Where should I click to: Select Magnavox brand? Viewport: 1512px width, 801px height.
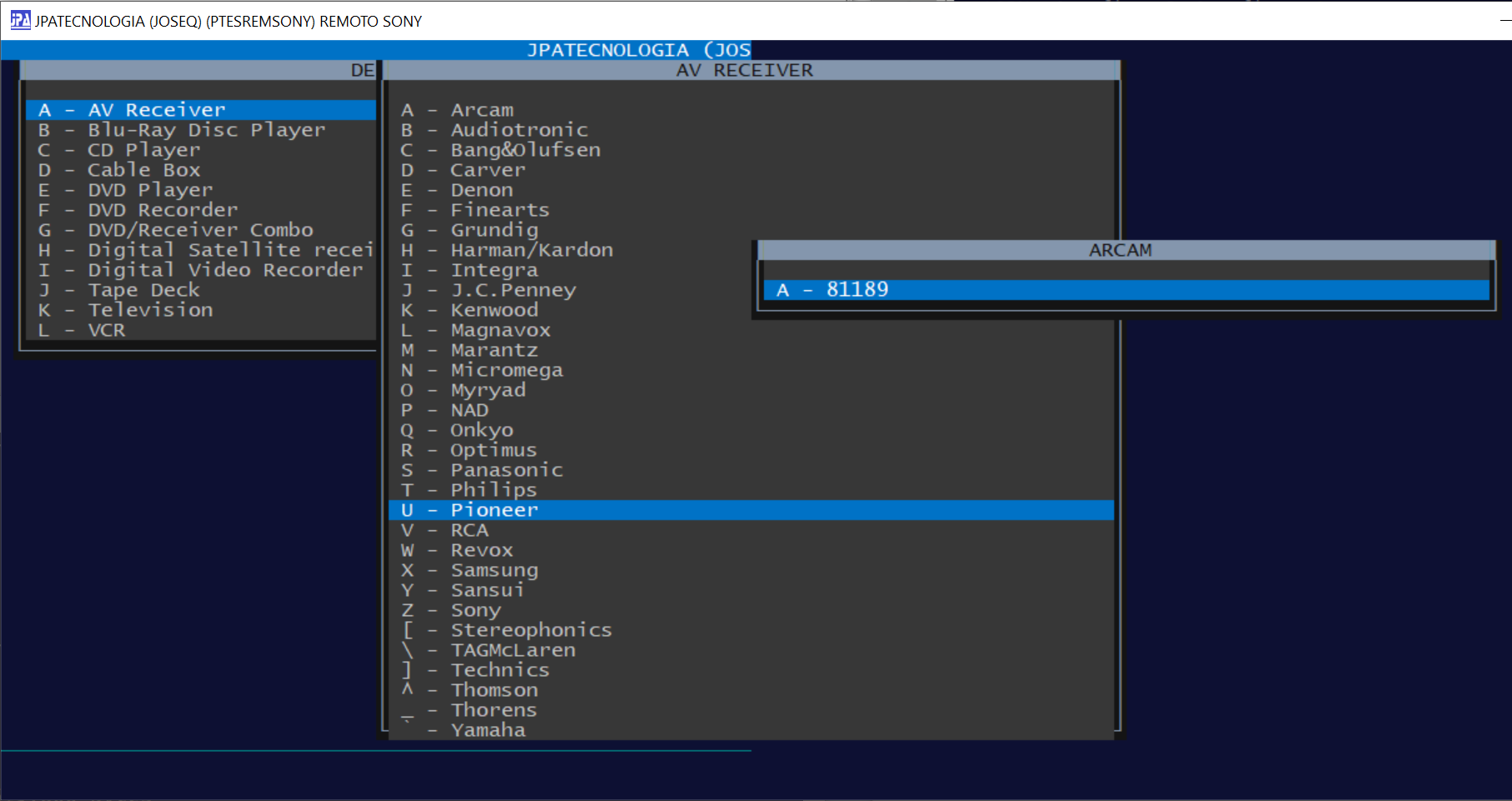(751, 330)
